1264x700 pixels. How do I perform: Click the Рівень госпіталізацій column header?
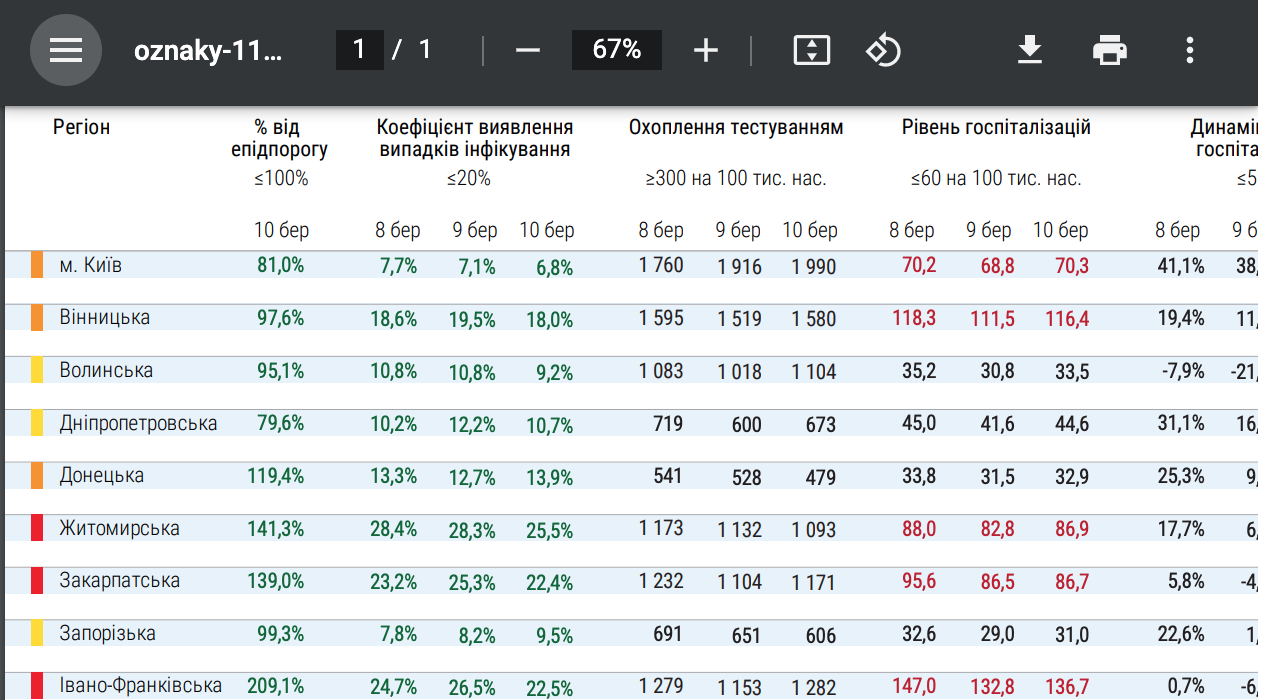tap(996, 128)
